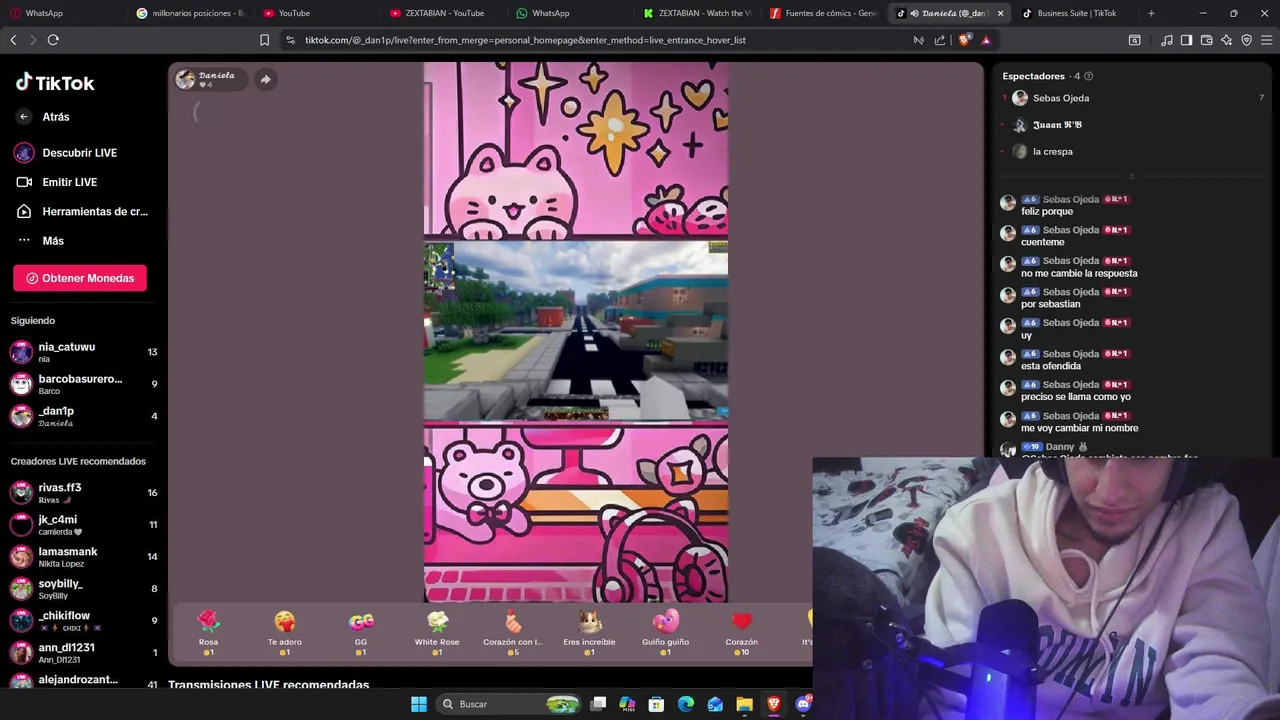Image resolution: width=1280 pixels, height=720 pixels.
Task: Bookmark this page
Action: tap(264, 40)
